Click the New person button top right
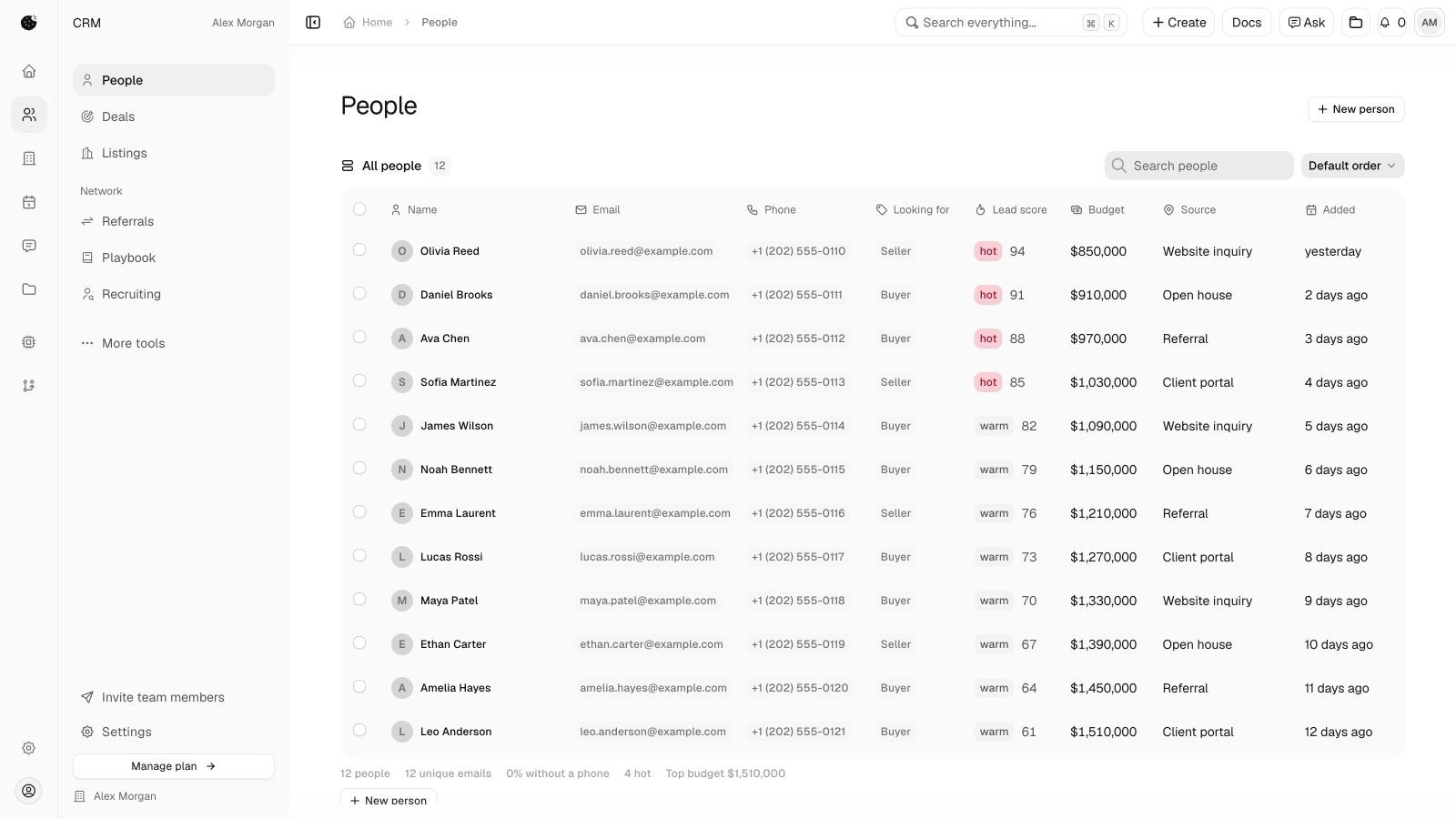The image size is (1456, 819). (1356, 109)
